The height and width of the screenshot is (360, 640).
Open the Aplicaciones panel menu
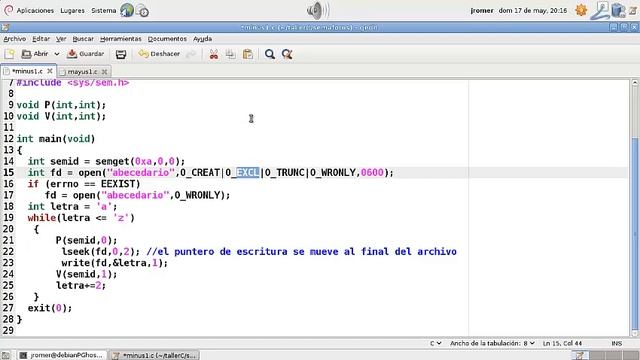click(35, 10)
